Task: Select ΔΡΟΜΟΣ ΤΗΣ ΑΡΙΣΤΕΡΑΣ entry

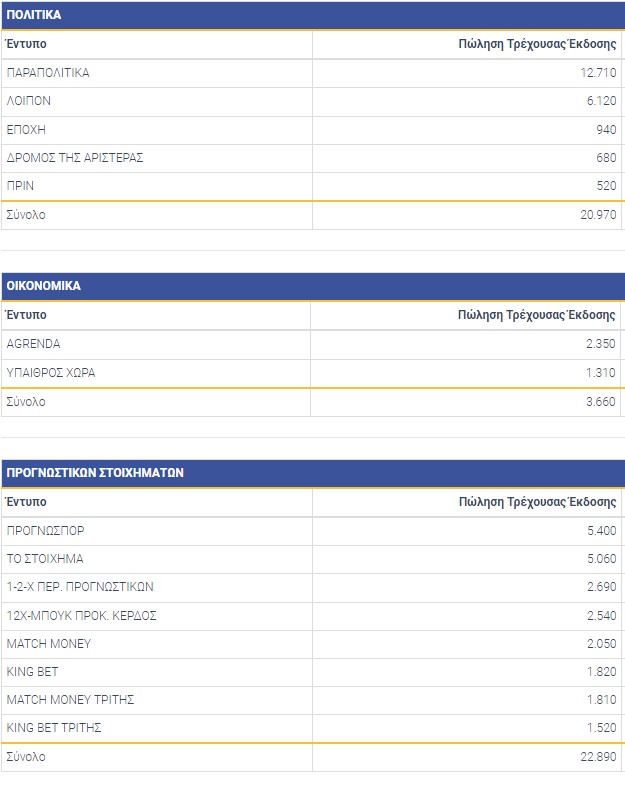Action: [75, 158]
